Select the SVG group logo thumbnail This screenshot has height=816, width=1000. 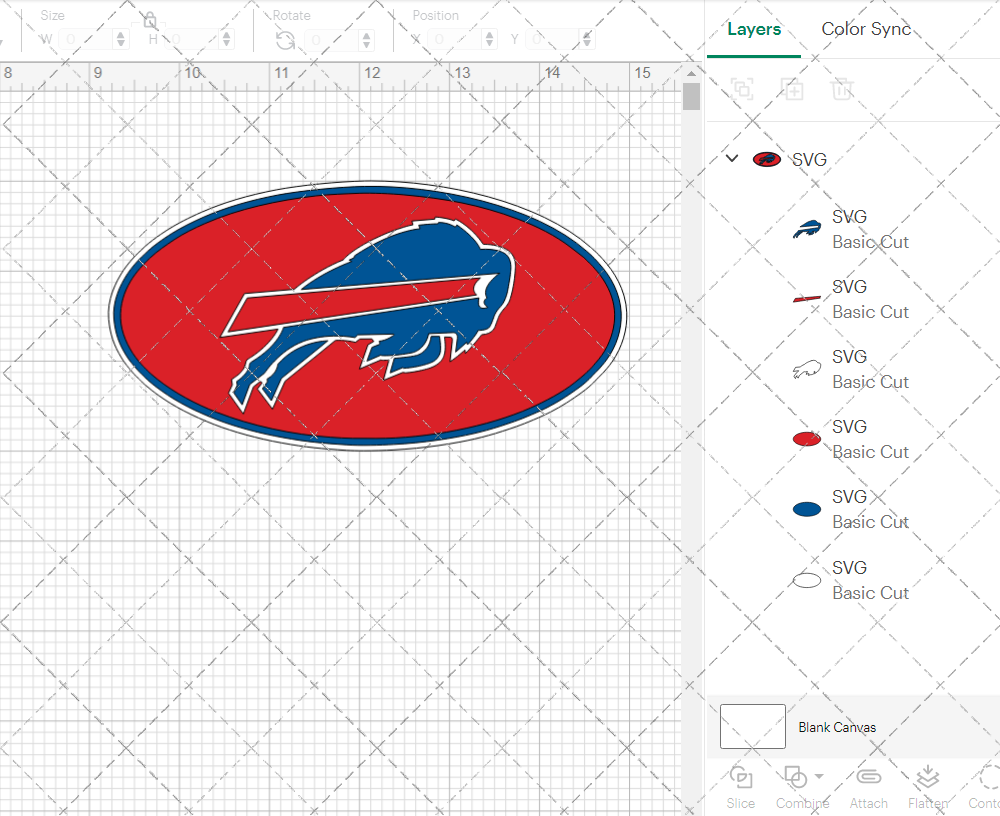click(767, 159)
